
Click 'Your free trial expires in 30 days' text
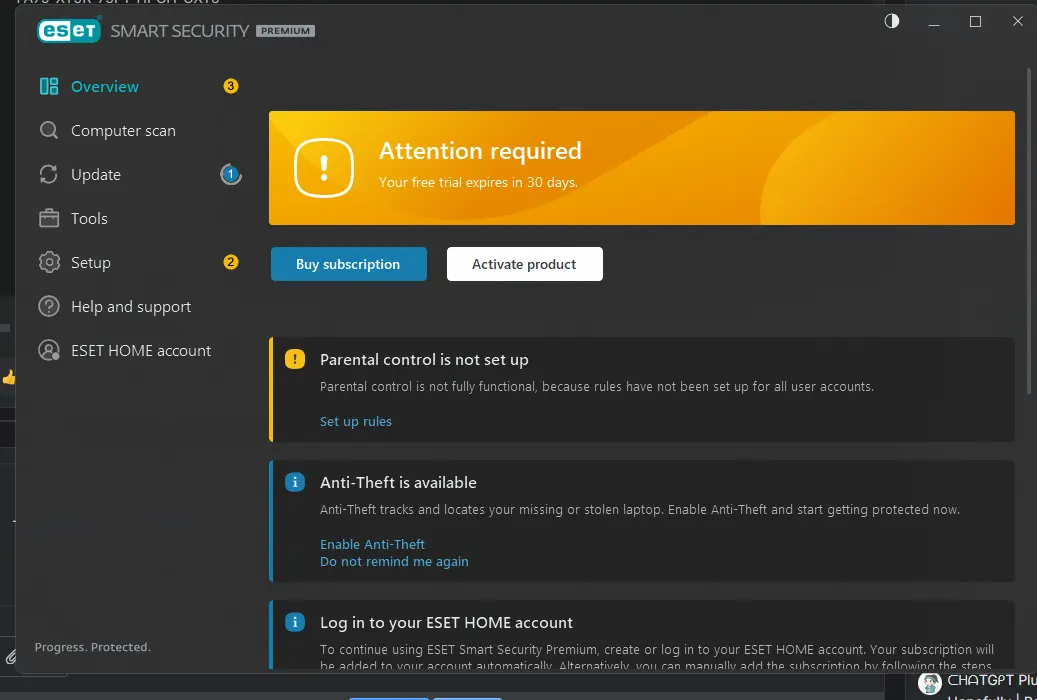pyautogui.click(x=478, y=183)
